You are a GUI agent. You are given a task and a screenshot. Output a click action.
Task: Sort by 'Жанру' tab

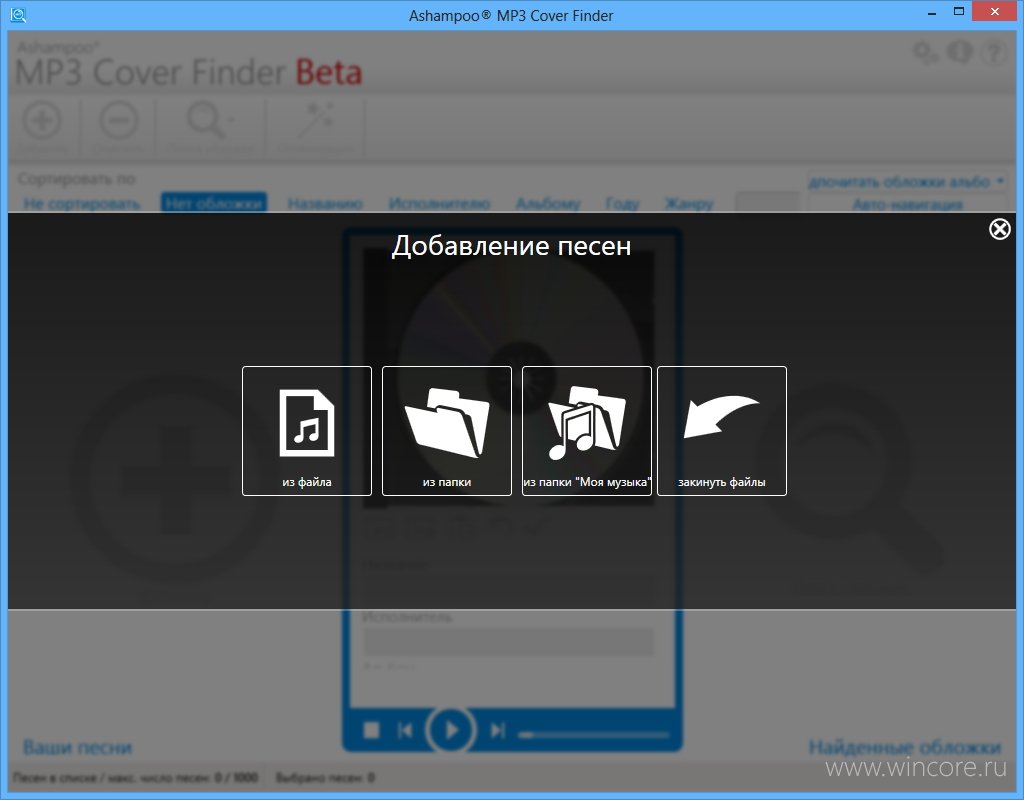pos(689,203)
